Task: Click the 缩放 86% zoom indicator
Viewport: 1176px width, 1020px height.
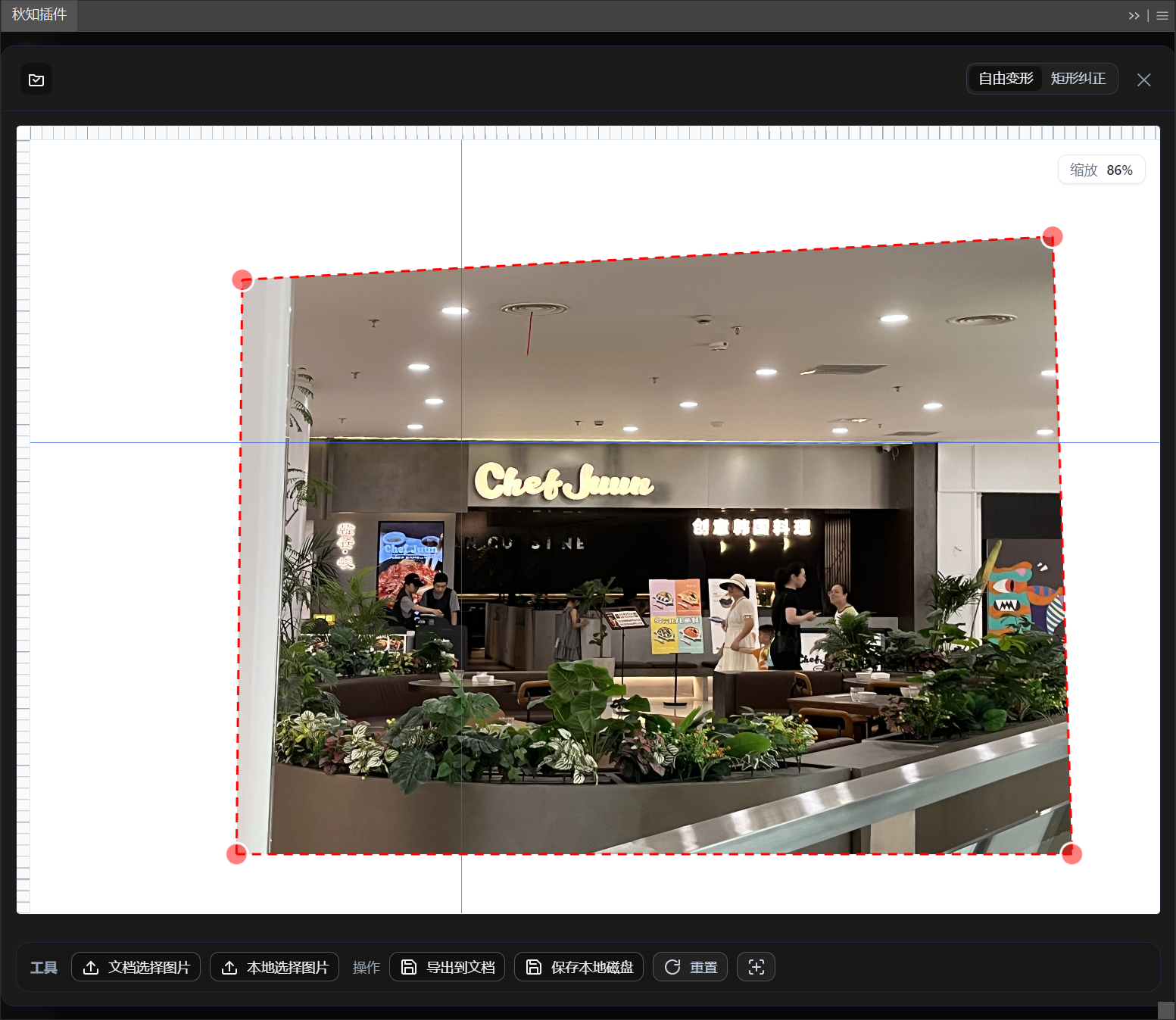Action: [x=1101, y=170]
